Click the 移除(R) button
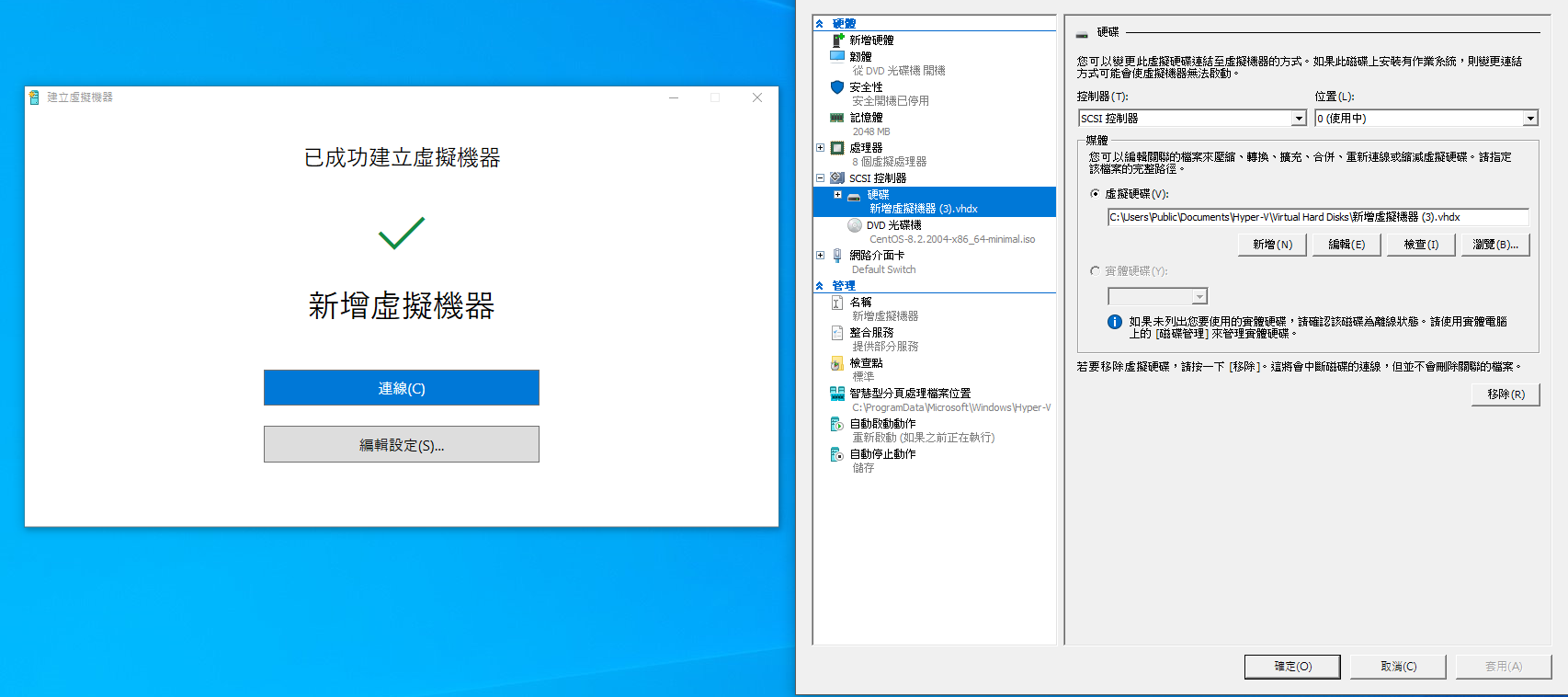This screenshot has width=1568, height=697. click(x=1506, y=394)
